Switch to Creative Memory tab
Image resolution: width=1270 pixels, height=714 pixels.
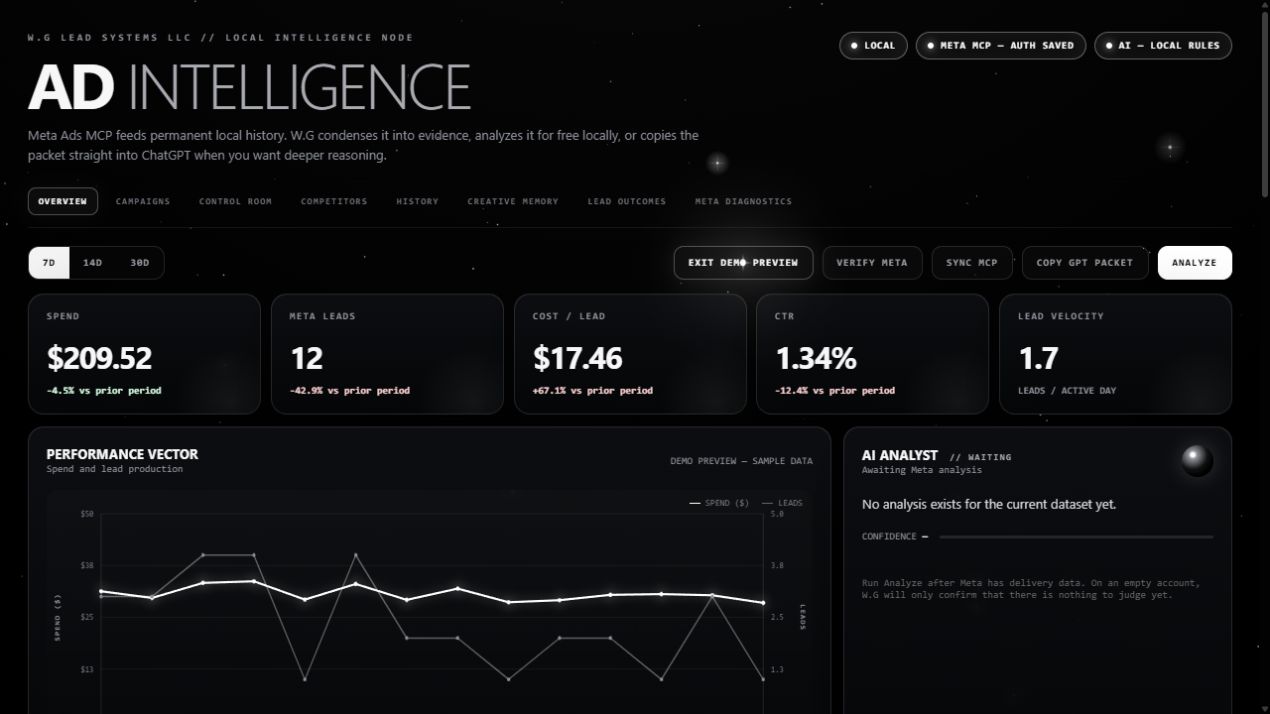[513, 201]
